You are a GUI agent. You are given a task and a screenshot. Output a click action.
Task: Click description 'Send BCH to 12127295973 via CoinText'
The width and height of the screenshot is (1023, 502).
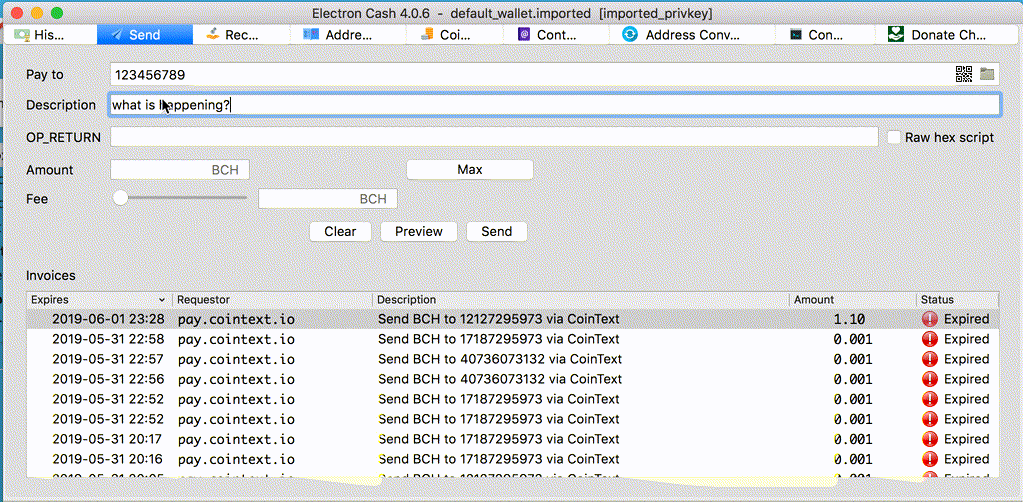point(498,319)
